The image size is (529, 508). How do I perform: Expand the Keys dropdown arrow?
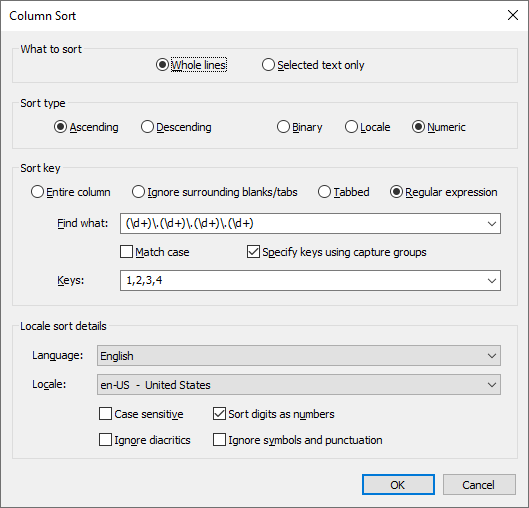[492, 280]
